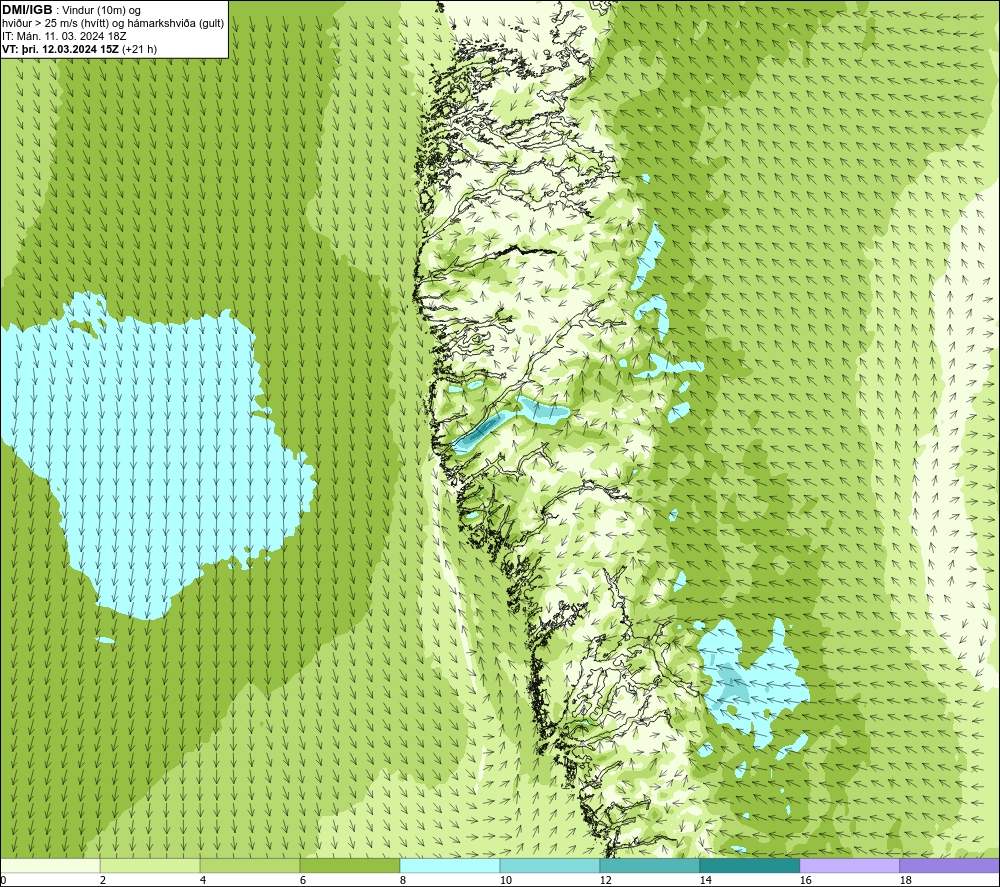Click the 14–16 m/s dark teal legend swatch

tap(750, 865)
